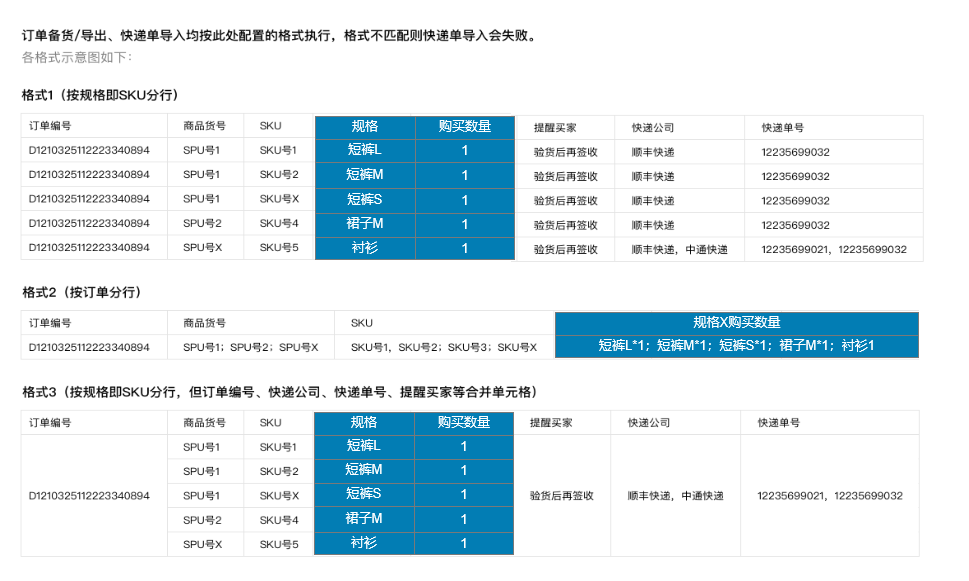Select the merged order number cell in 格式3
969x581 pixels.
(89, 496)
